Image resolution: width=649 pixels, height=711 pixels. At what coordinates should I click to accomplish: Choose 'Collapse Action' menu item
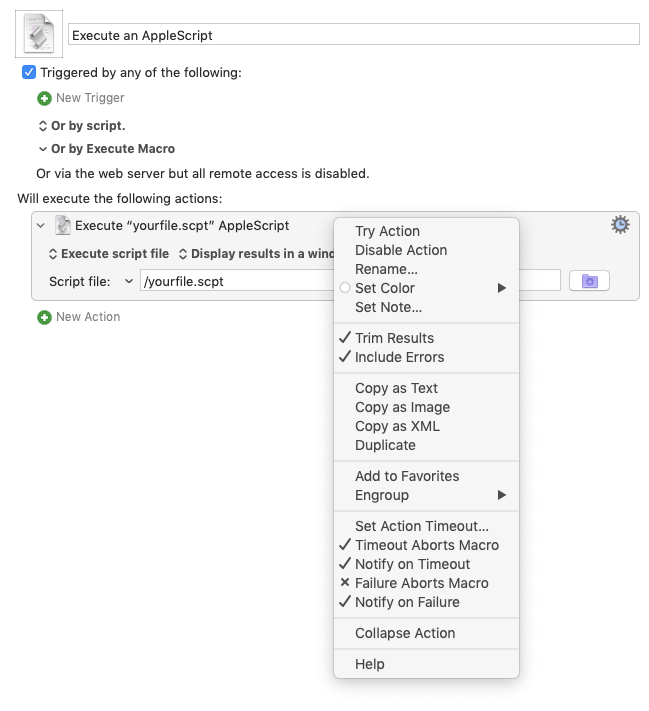pos(426,633)
